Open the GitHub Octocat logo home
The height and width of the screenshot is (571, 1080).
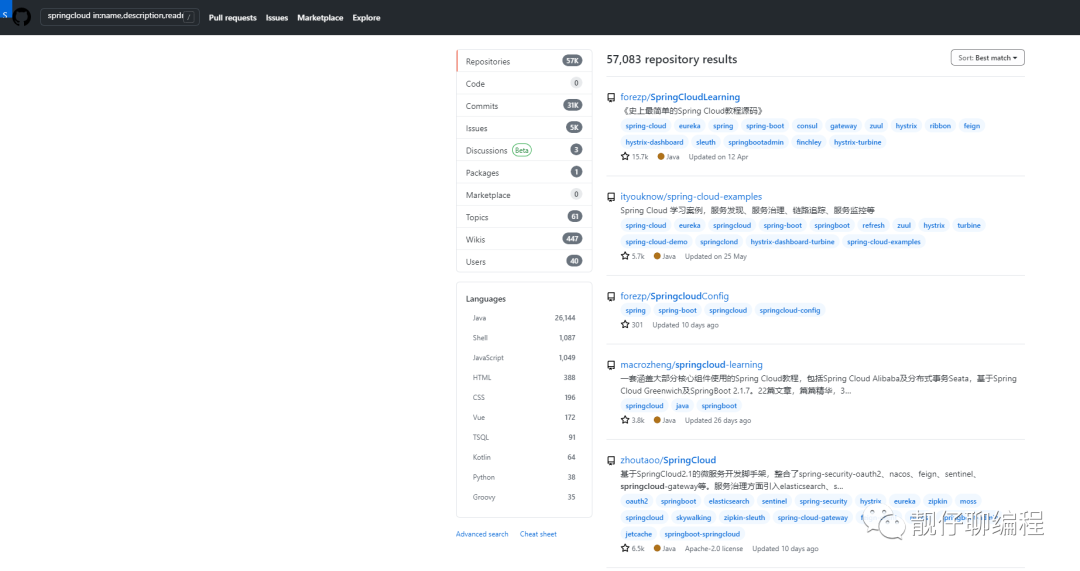(22, 17)
